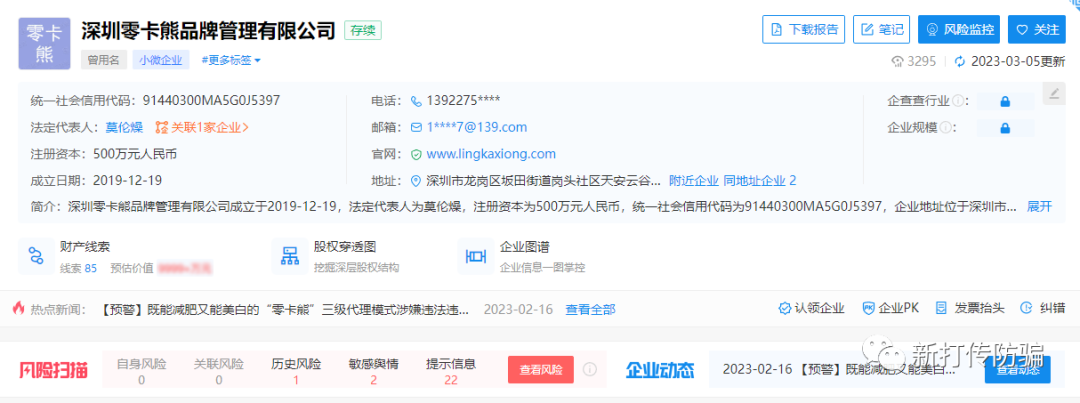Click the 存续 status badge
This screenshot has width=1080, height=403.
363,30
